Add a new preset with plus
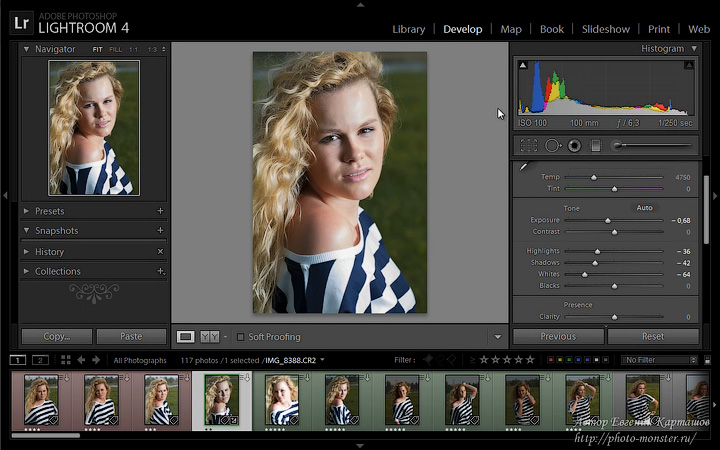The width and height of the screenshot is (720, 450). (160, 211)
